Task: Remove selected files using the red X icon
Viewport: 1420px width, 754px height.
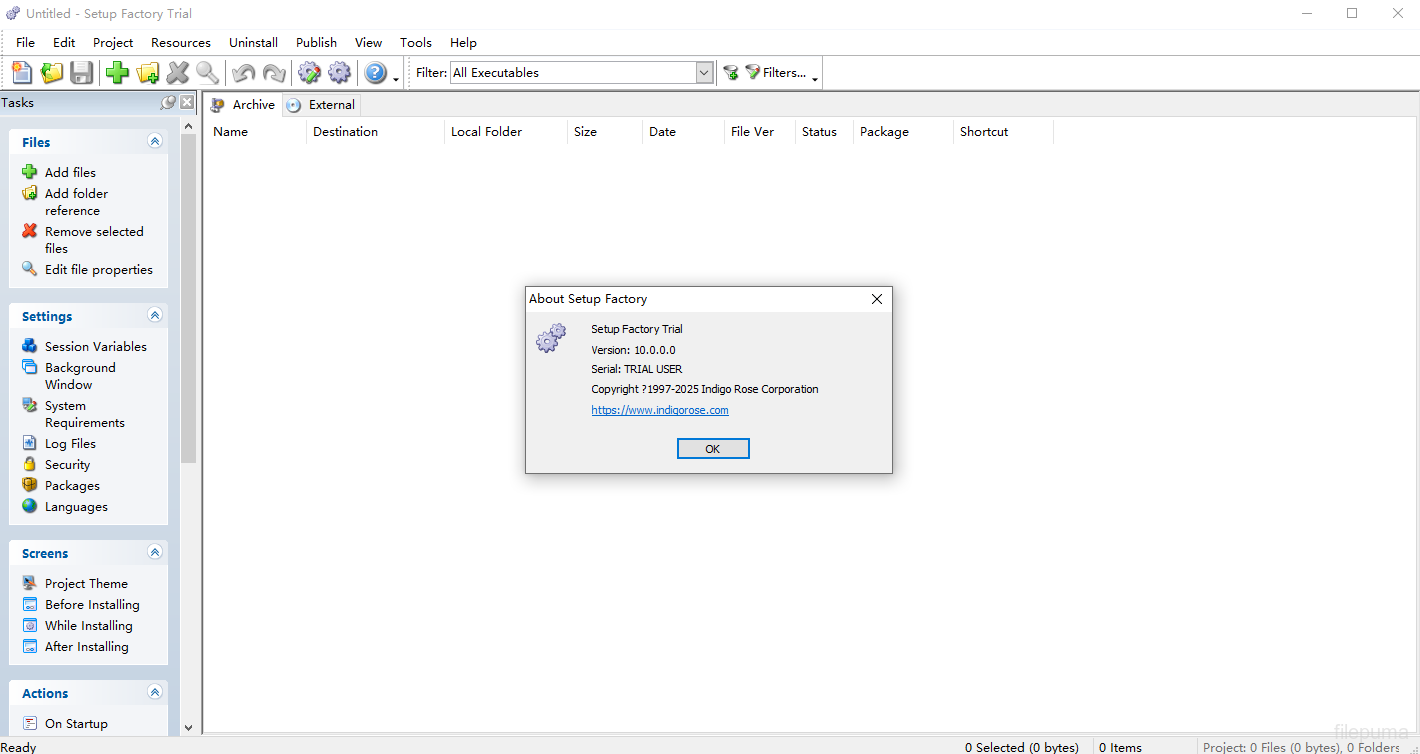Action: tap(177, 72)
